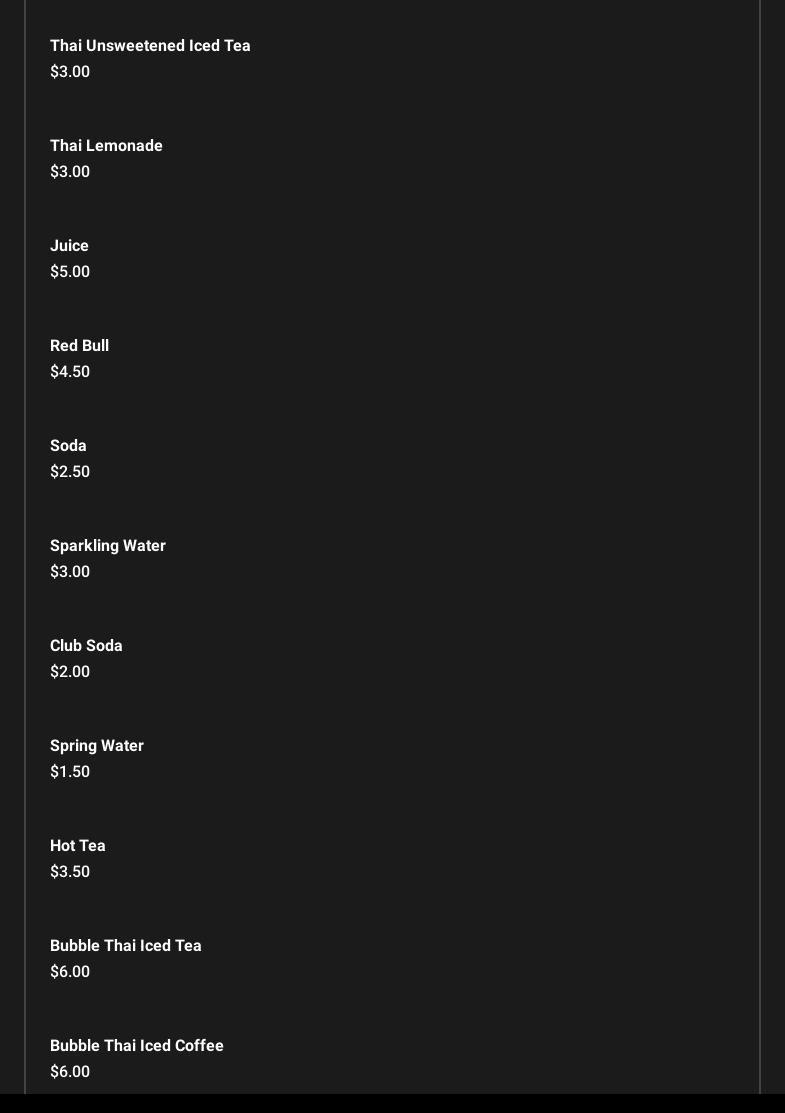Click the $3.50 price under Hot Tea
The image size is (785, 1113).
coord(70,872)
